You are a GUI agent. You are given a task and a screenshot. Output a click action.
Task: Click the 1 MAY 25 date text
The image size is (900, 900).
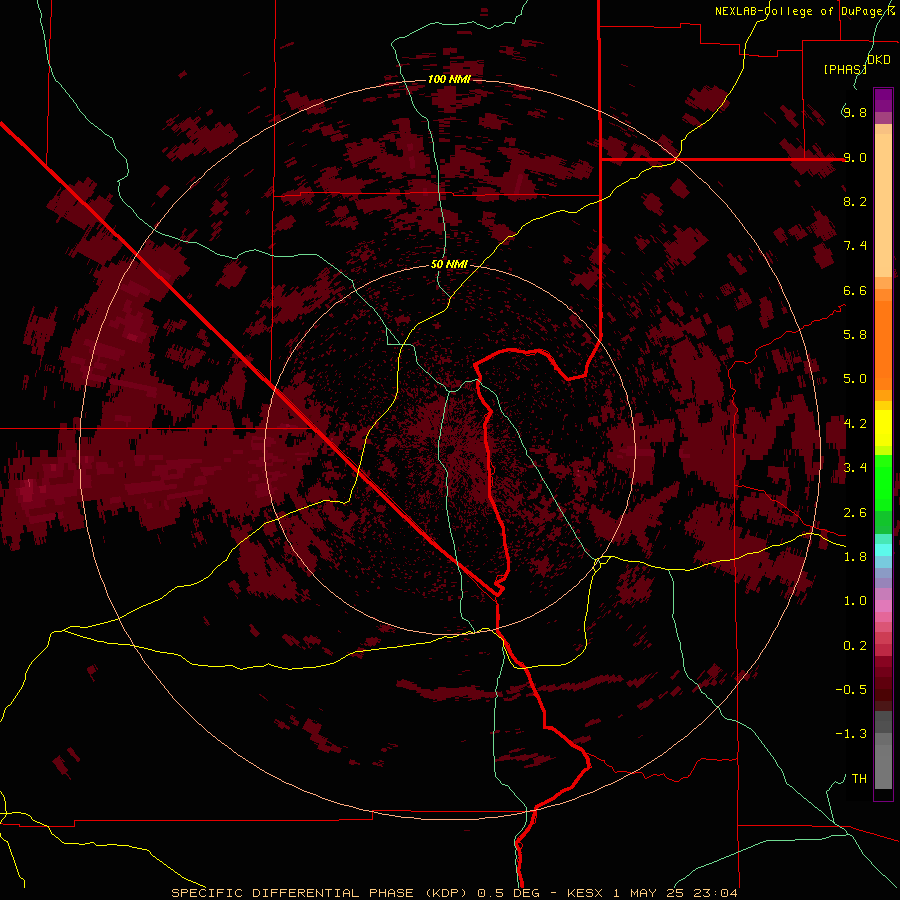click(649, 893)
